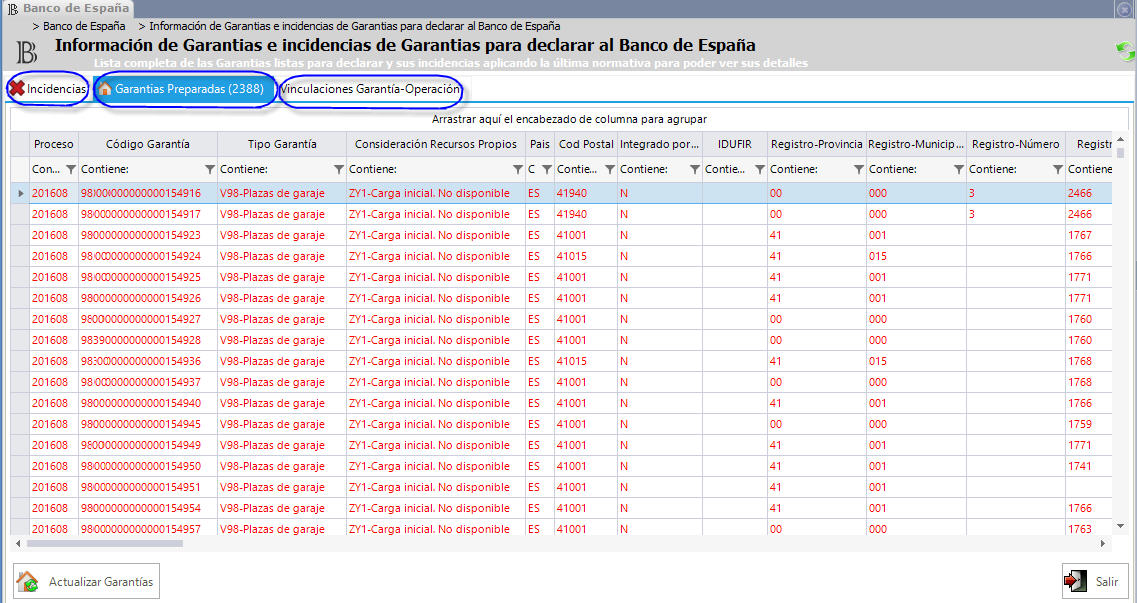Image resolution: width=1137 pixels, height=603 pixels.
Task: Sort by the Registro-Número column header
Action: click(x=1015, y=144)
